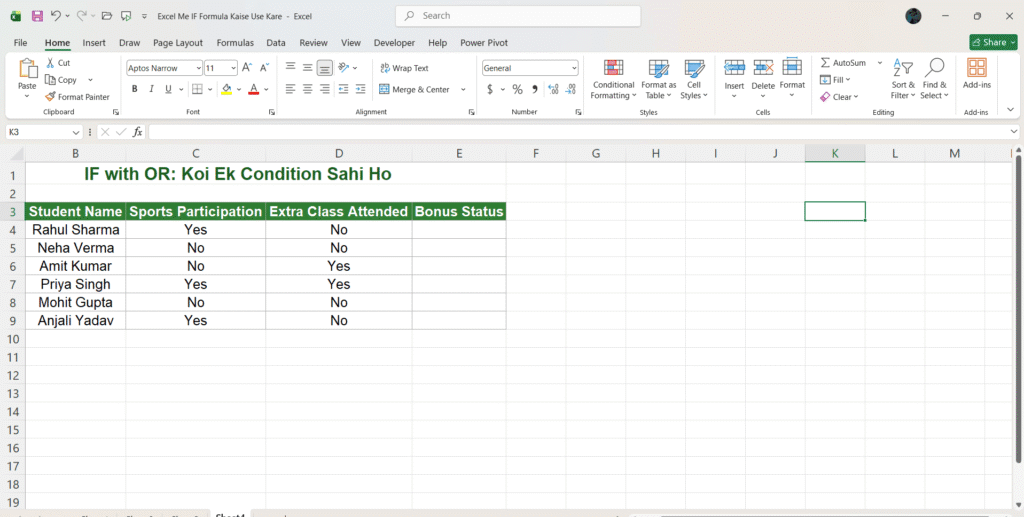Toggle Merge & Center
1024x517 pixels.
(414, 89)
